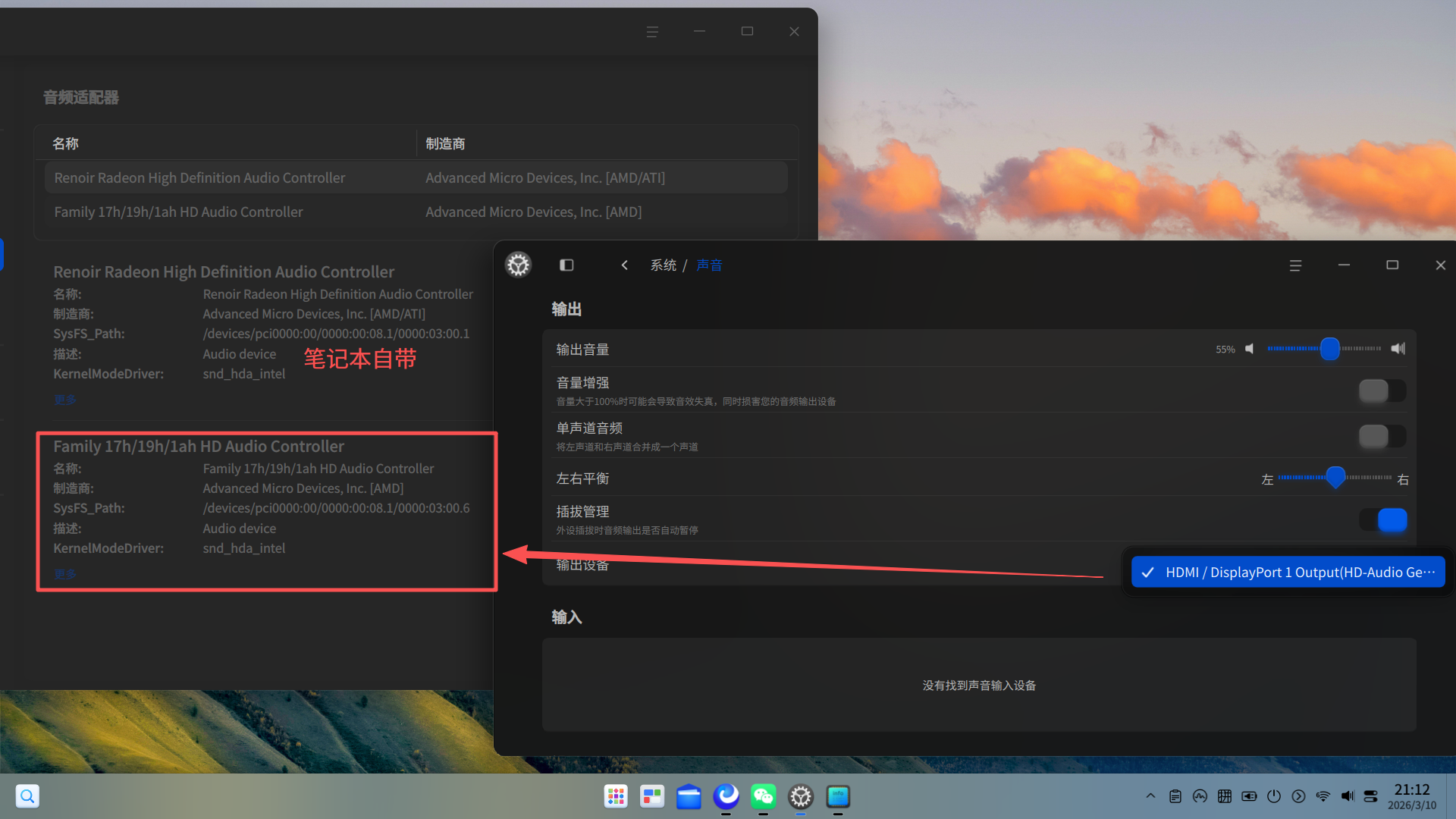
Task: Click the mute speaker icon beside 55%
Action: point(1250,349)
